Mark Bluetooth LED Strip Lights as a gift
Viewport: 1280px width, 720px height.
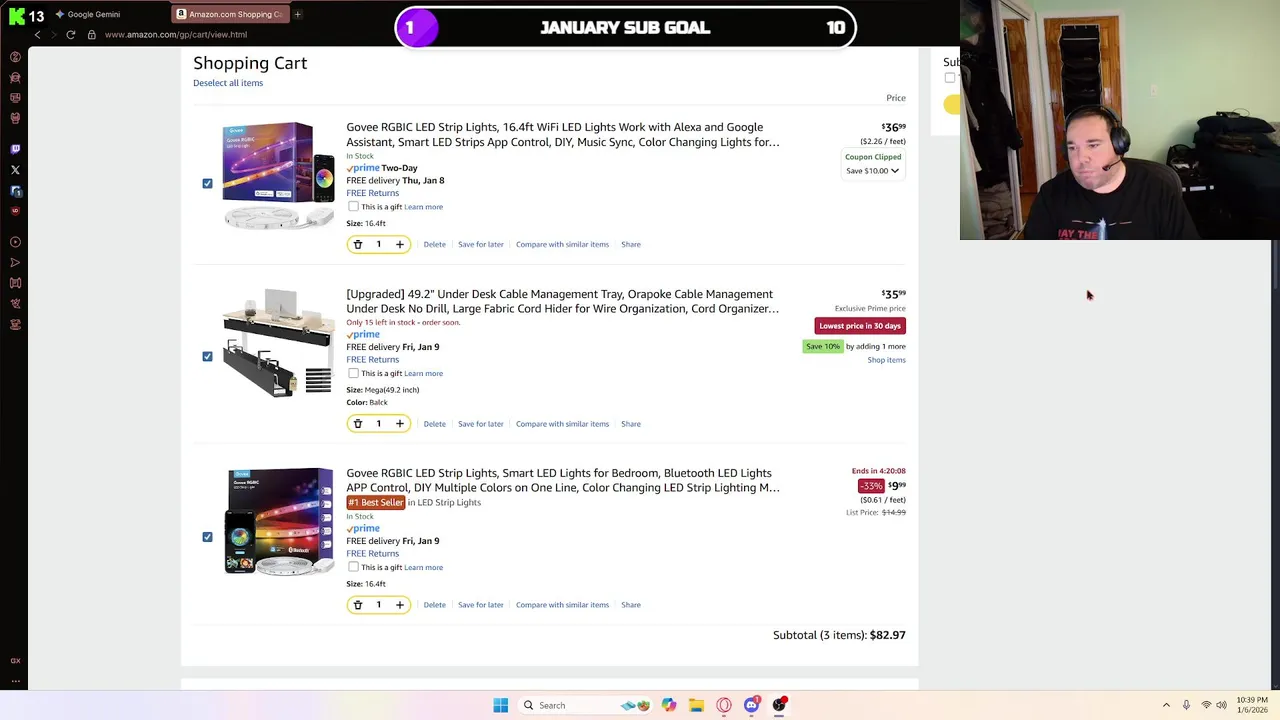click(x=353, y=567)
